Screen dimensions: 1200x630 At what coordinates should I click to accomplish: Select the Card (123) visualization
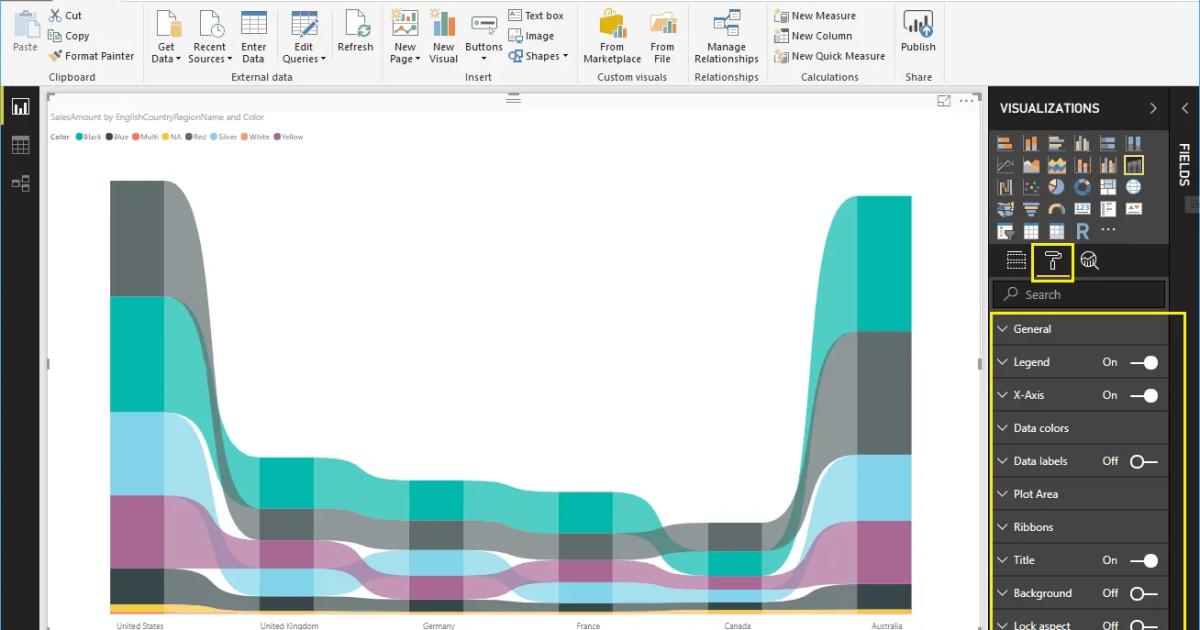point(1082,209)
